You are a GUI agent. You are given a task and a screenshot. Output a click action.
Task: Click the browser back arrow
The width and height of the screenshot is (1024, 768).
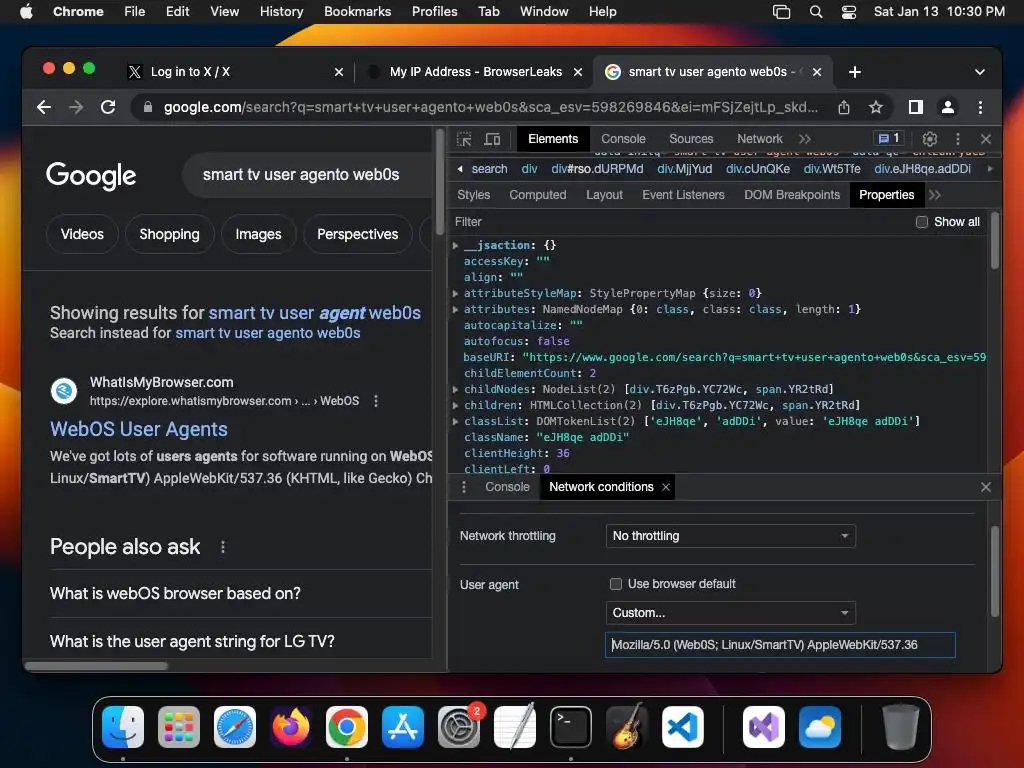pyautogui.click(x=44, y=107)
